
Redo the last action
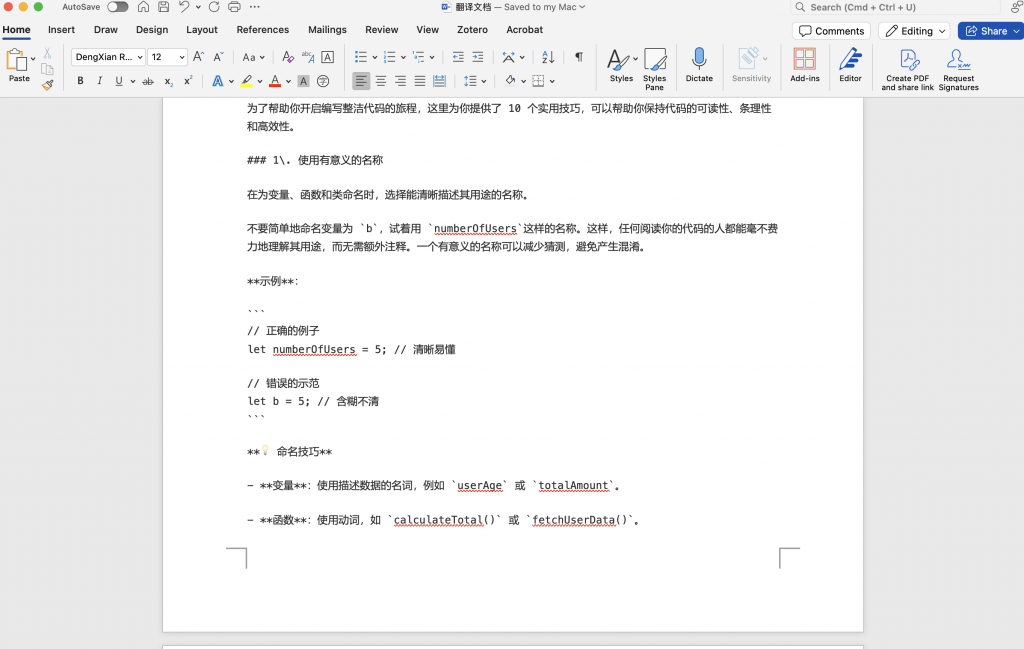pos(214,7)
